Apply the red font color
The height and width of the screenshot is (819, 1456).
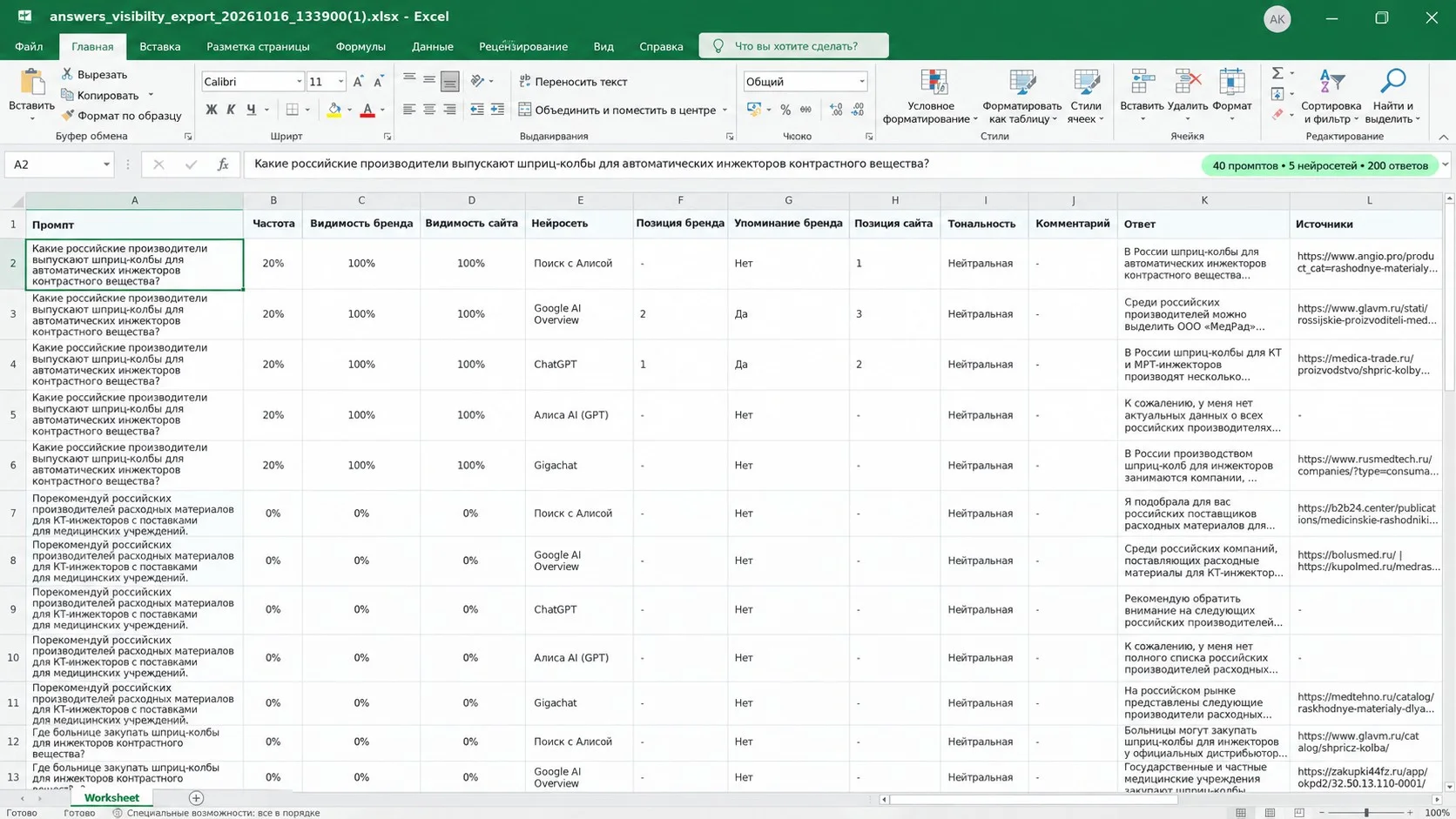tap(367, 110)
